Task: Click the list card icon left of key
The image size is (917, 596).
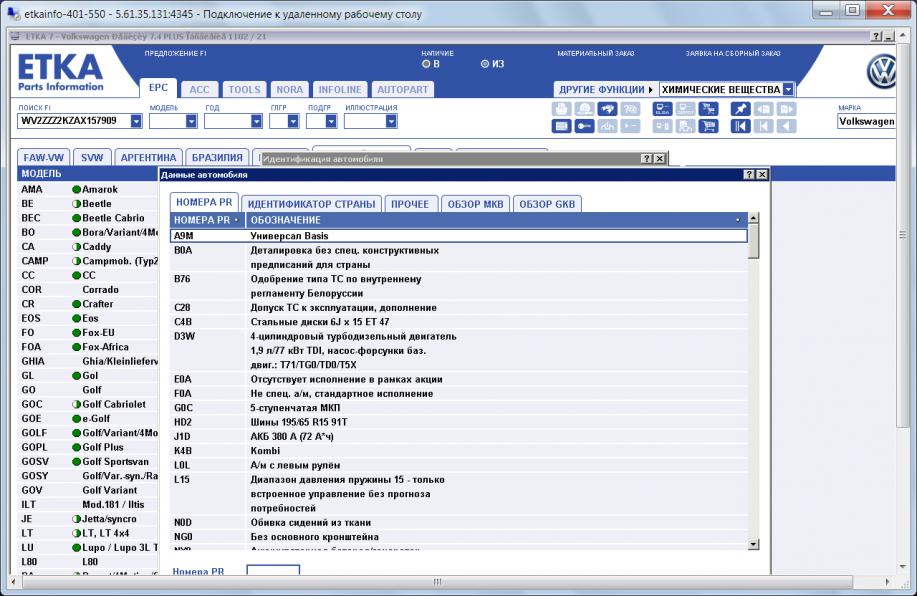Action: [x=561, y=126]
